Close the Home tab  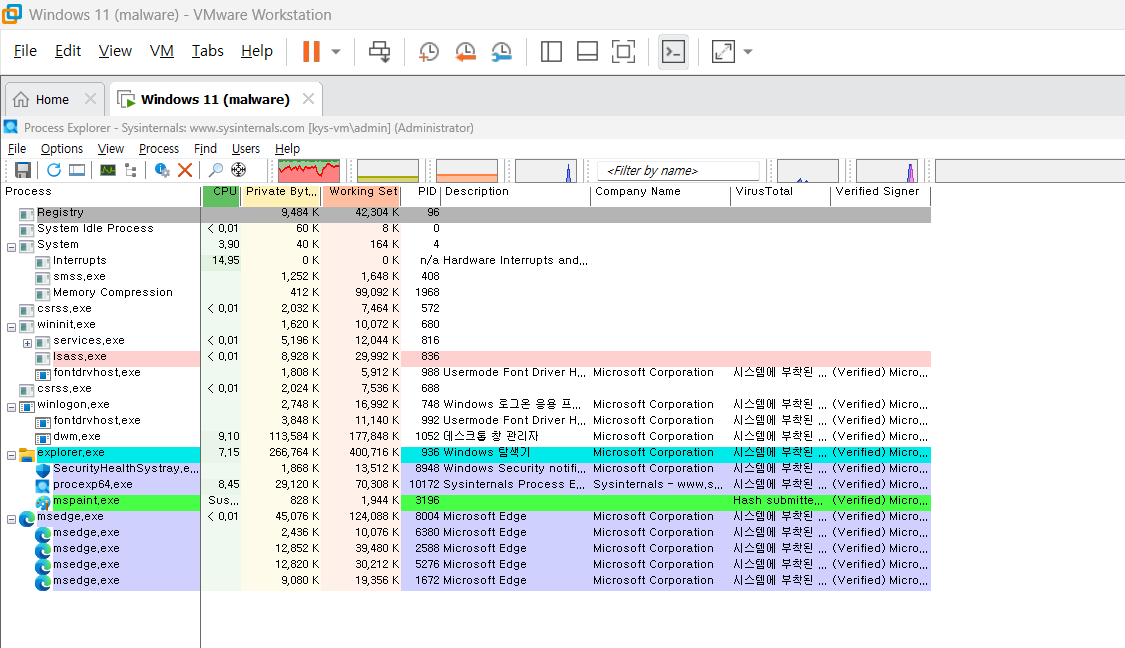(x=90, y=99)
